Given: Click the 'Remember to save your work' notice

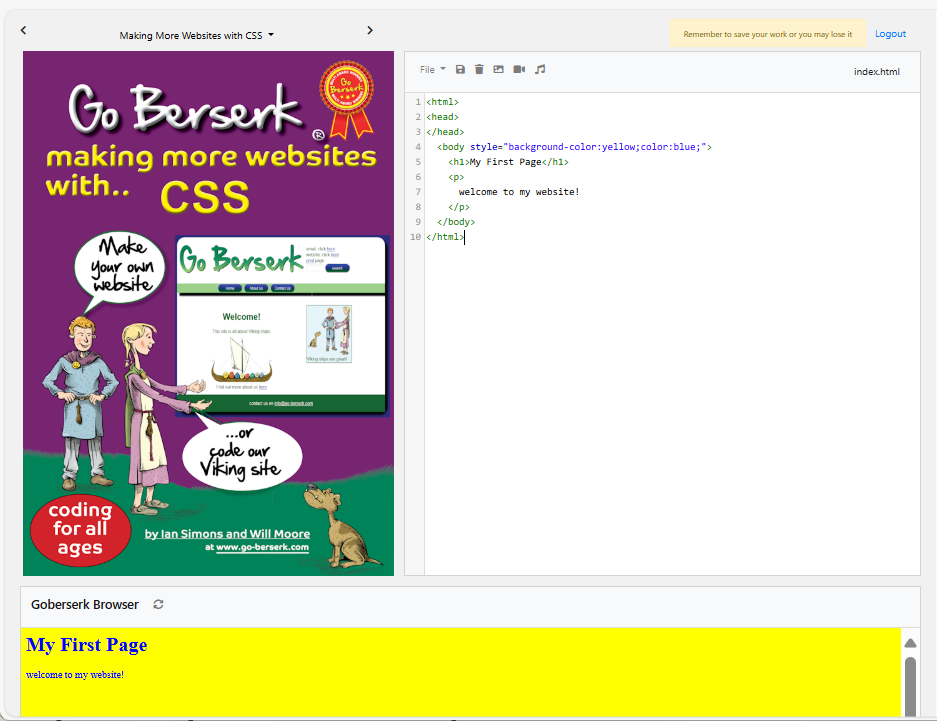Looking at the screenshot, I should point(768,34).
